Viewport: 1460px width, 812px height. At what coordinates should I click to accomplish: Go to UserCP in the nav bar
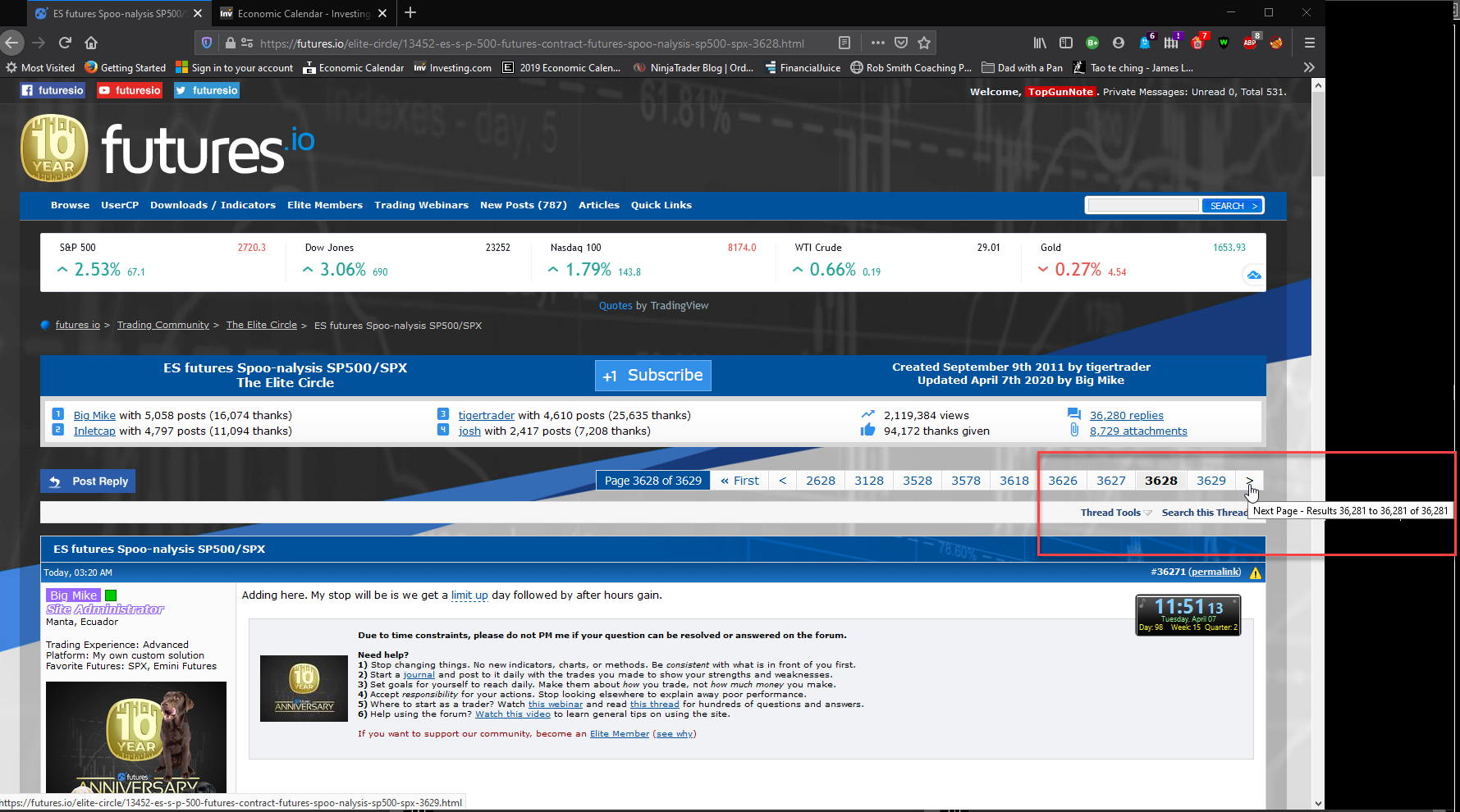[120, 205]
